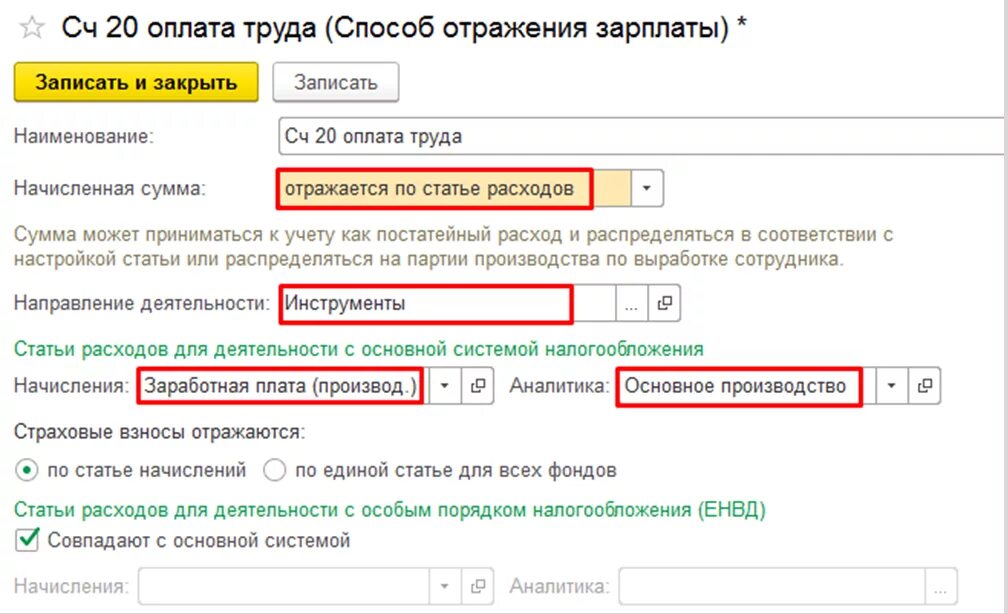Open the dropdown arrow of the disabled ЕНВД Начисления field
Screen dimensions: 1008x614
coord(444,586)
